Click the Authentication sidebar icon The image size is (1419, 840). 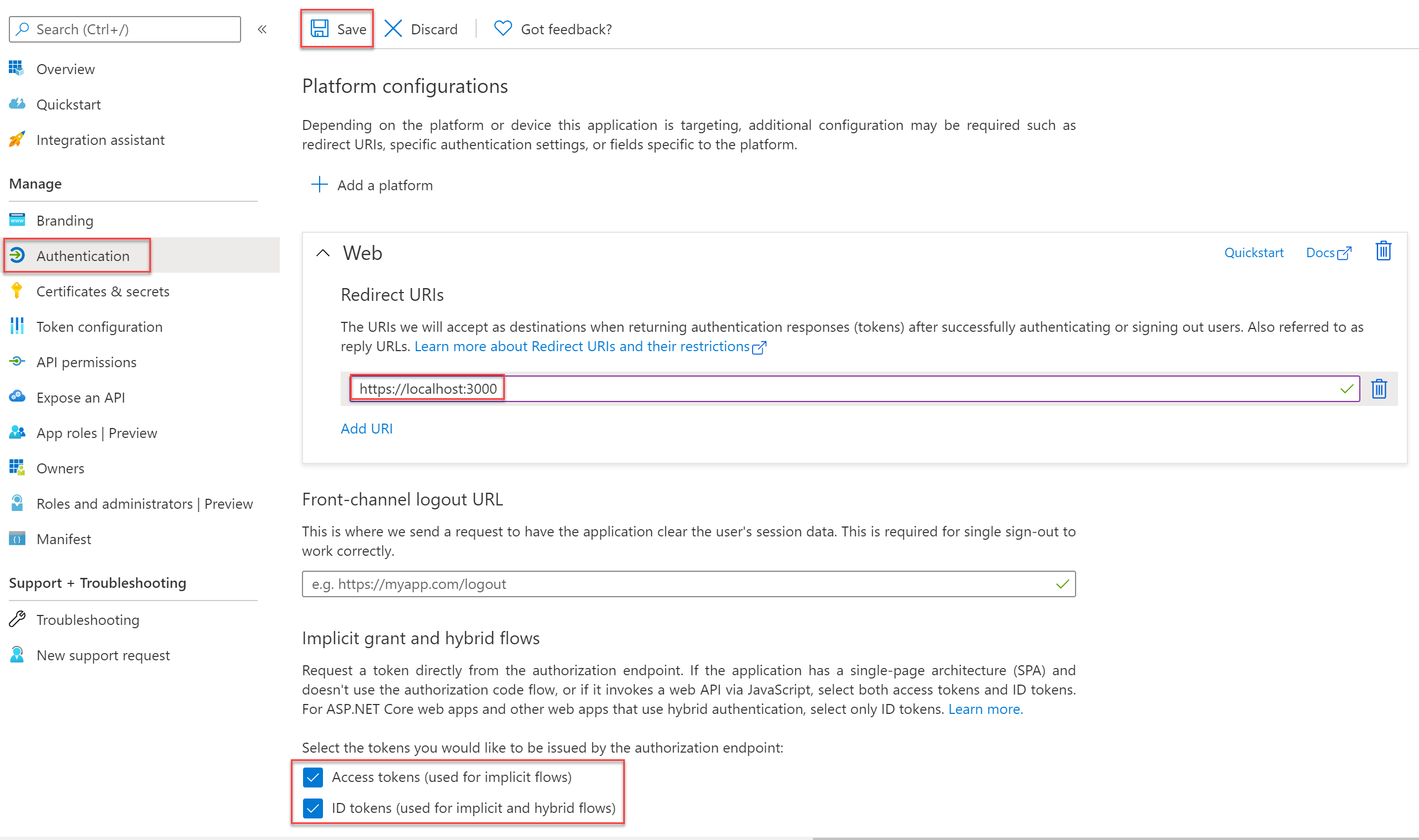pyautogui.click(x=18, y=255)
